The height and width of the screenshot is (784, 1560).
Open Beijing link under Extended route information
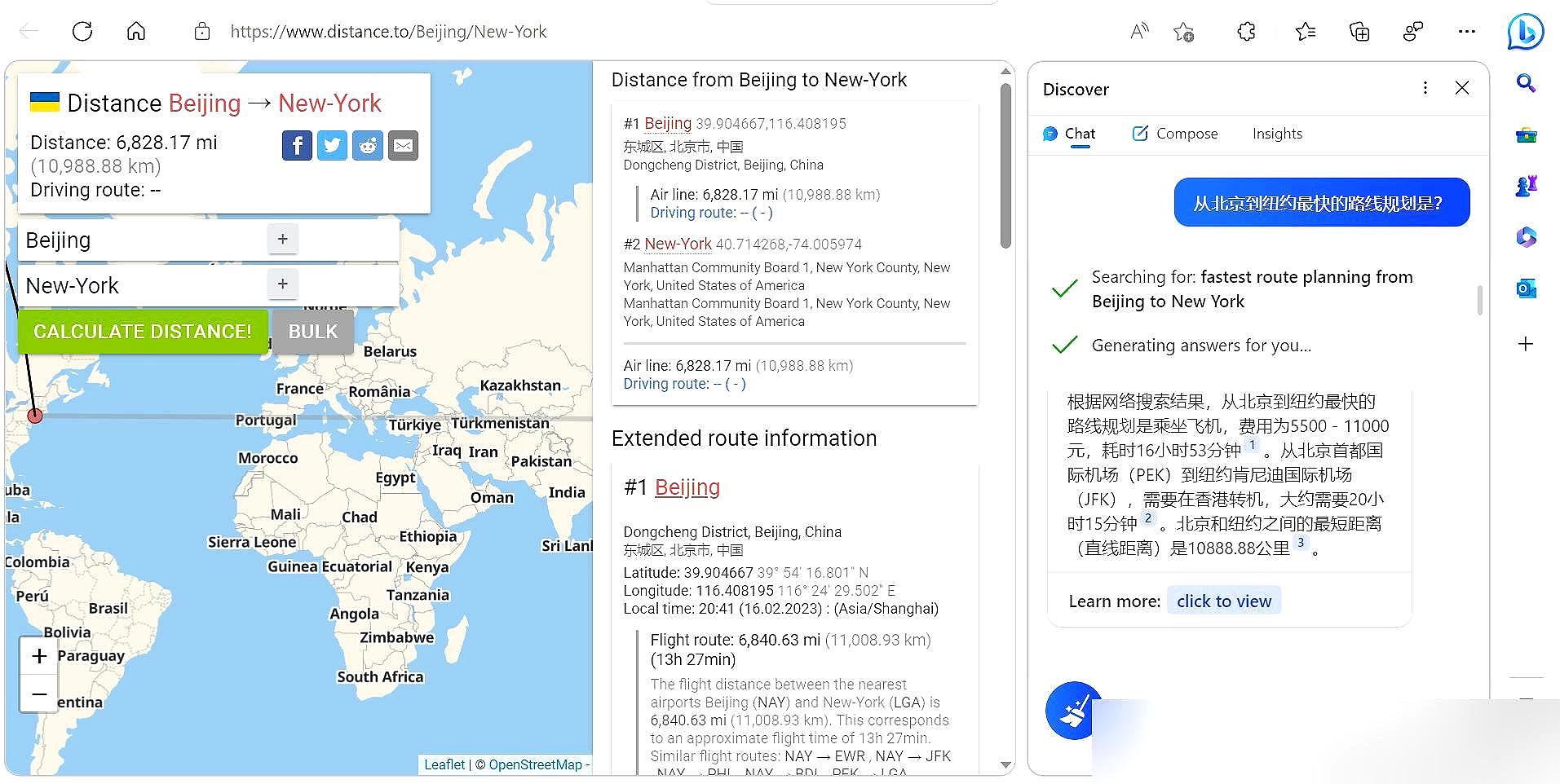[x=687, y=487]
